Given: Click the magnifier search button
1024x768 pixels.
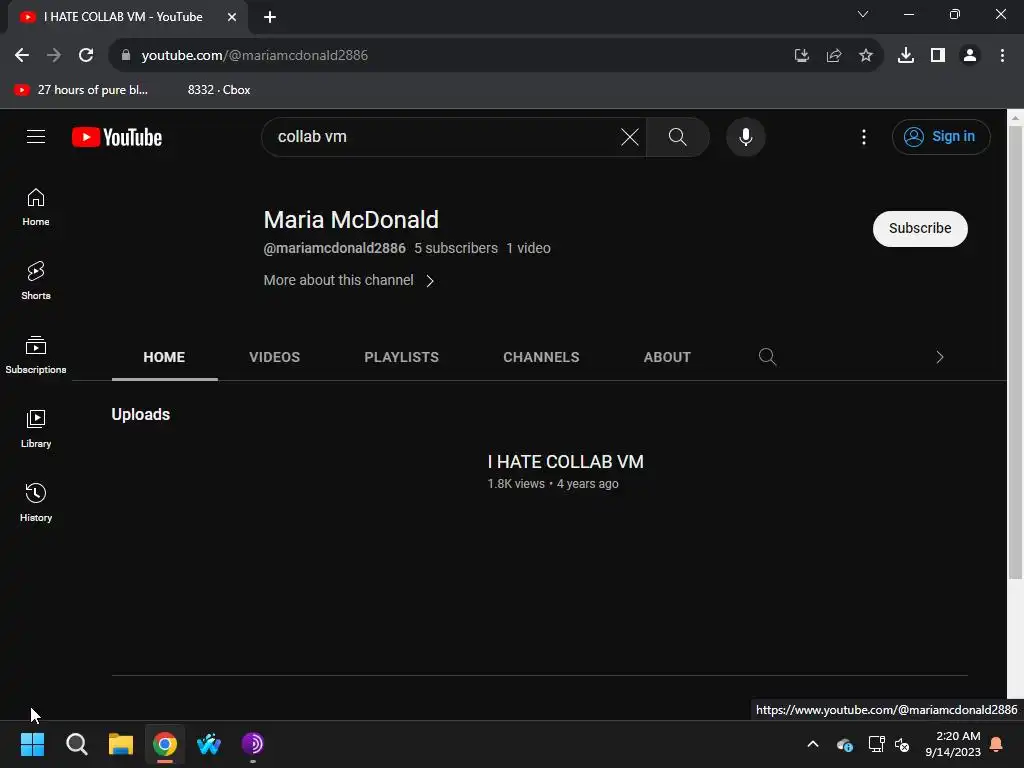Looking at the screenshot, I should (x=677, y=137).
